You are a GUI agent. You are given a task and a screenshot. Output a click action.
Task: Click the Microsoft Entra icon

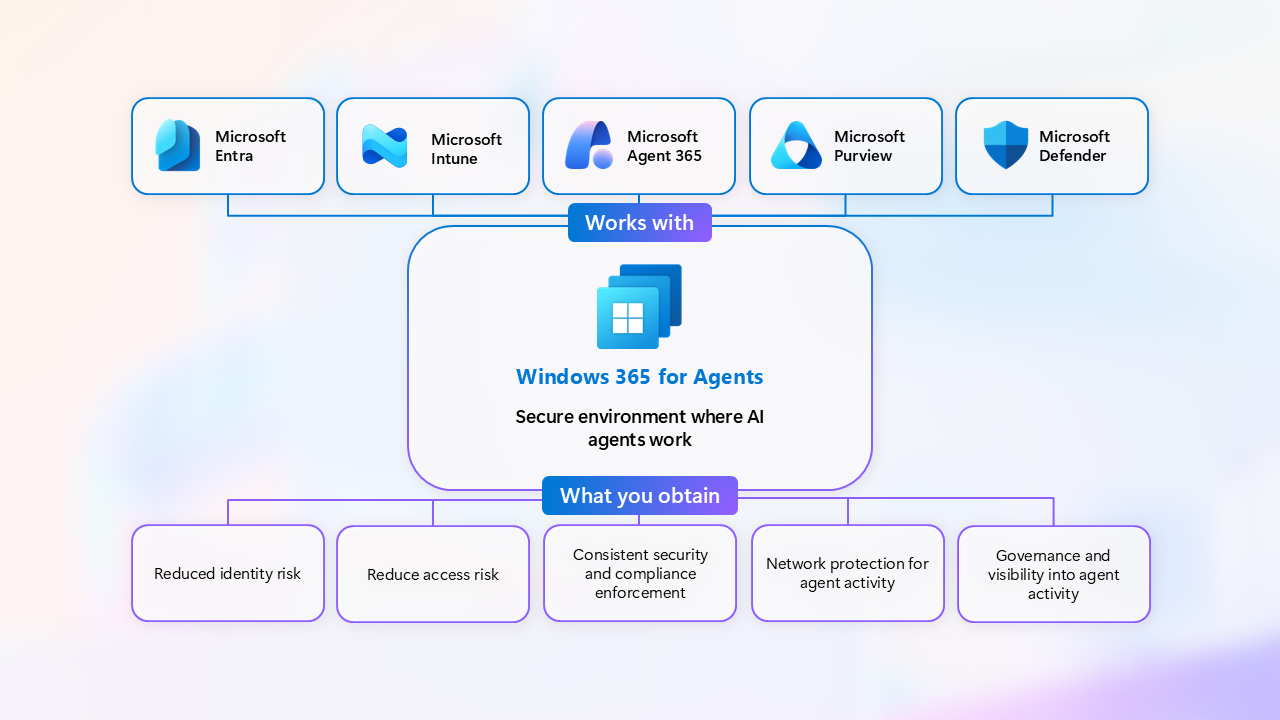click(178, 146)
